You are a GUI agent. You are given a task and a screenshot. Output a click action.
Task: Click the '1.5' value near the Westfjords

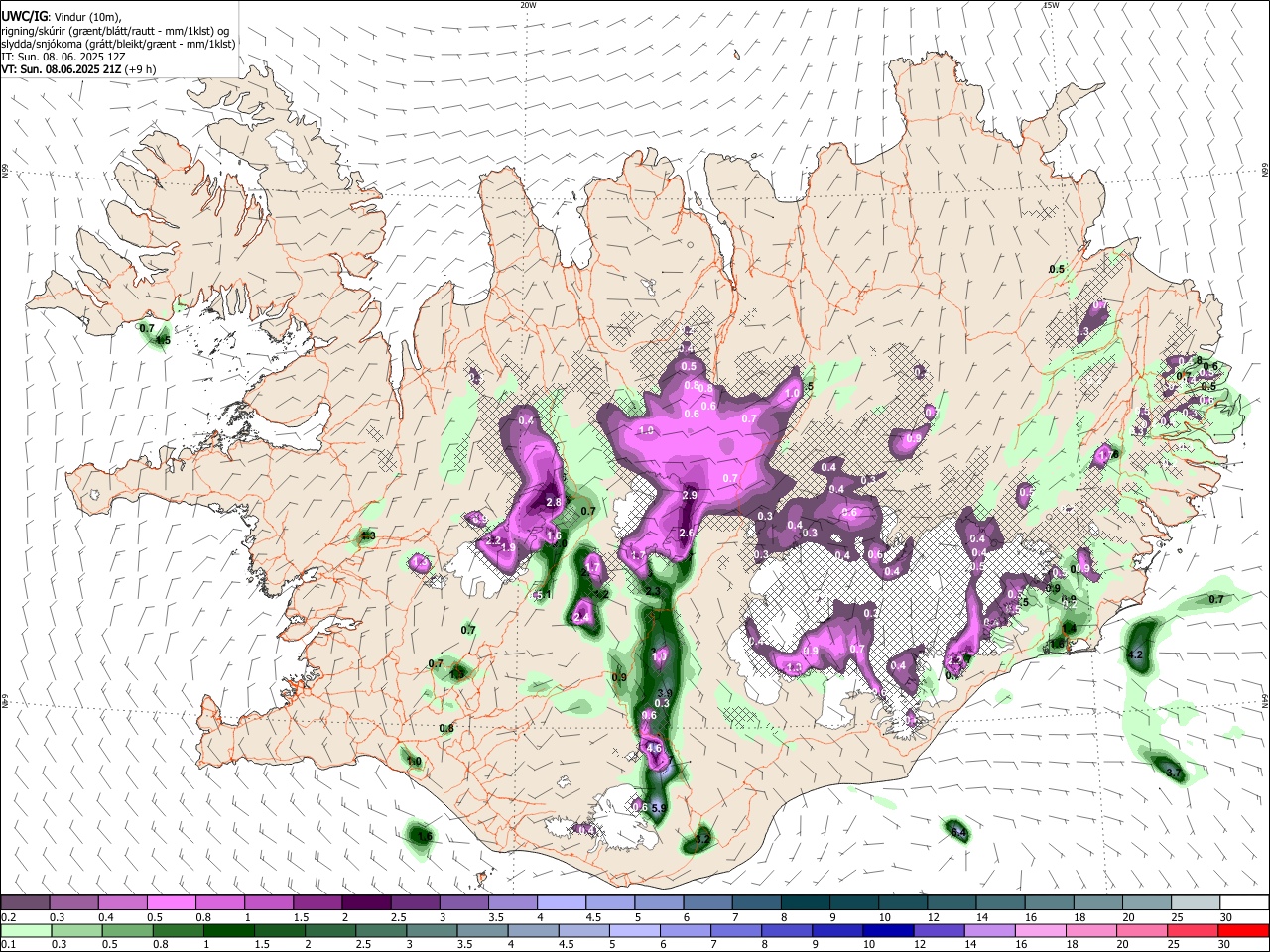[164, 340]
